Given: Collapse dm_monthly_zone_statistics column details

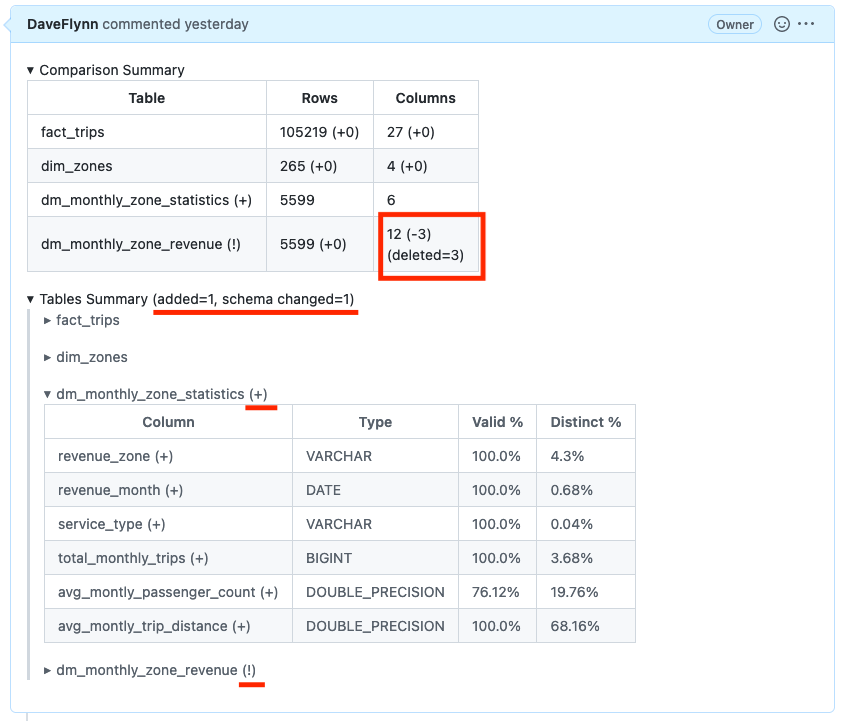Looking at the screenshot, I should (x=49, y=394).
